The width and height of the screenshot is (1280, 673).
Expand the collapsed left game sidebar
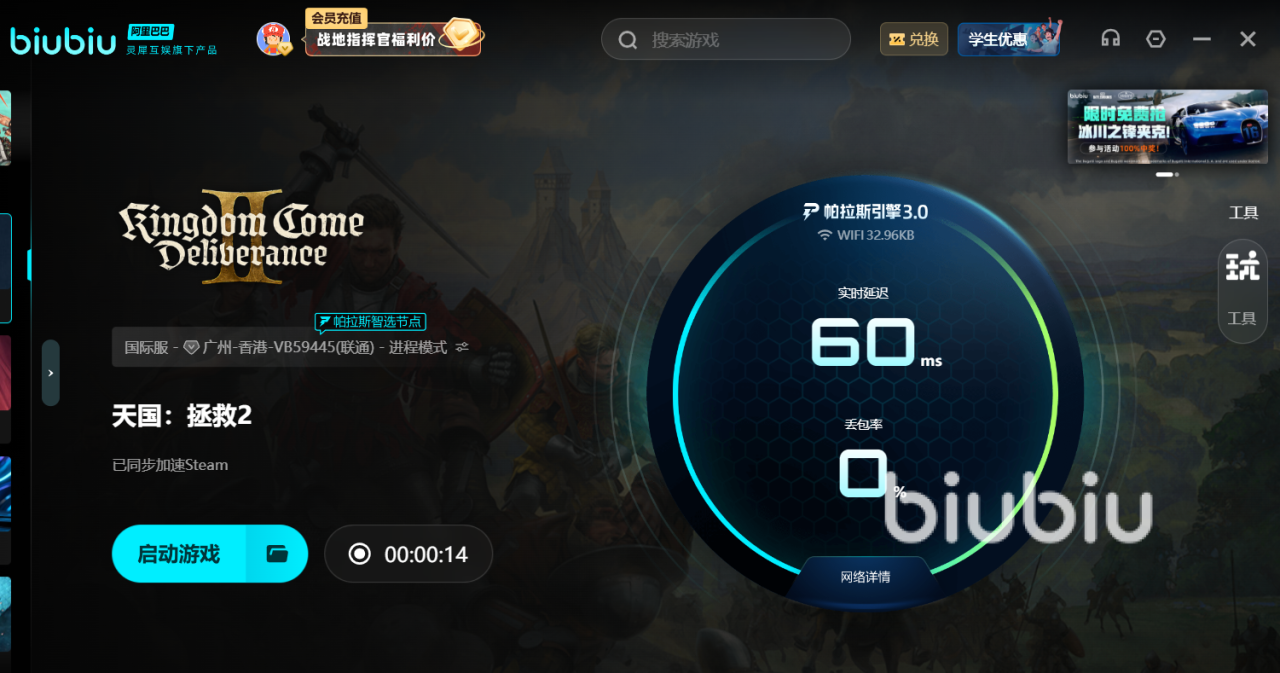coord(51,373)
